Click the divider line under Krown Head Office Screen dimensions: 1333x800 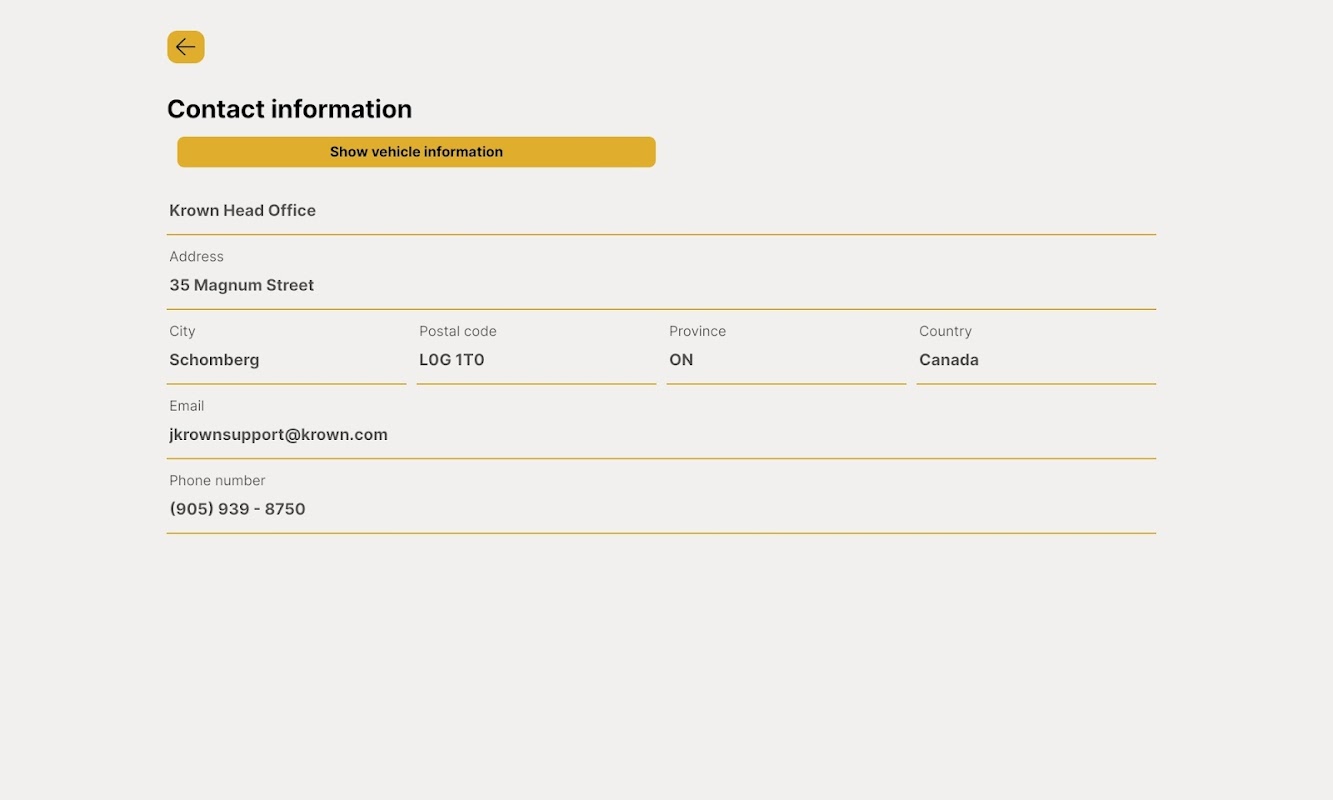[661, 235]
